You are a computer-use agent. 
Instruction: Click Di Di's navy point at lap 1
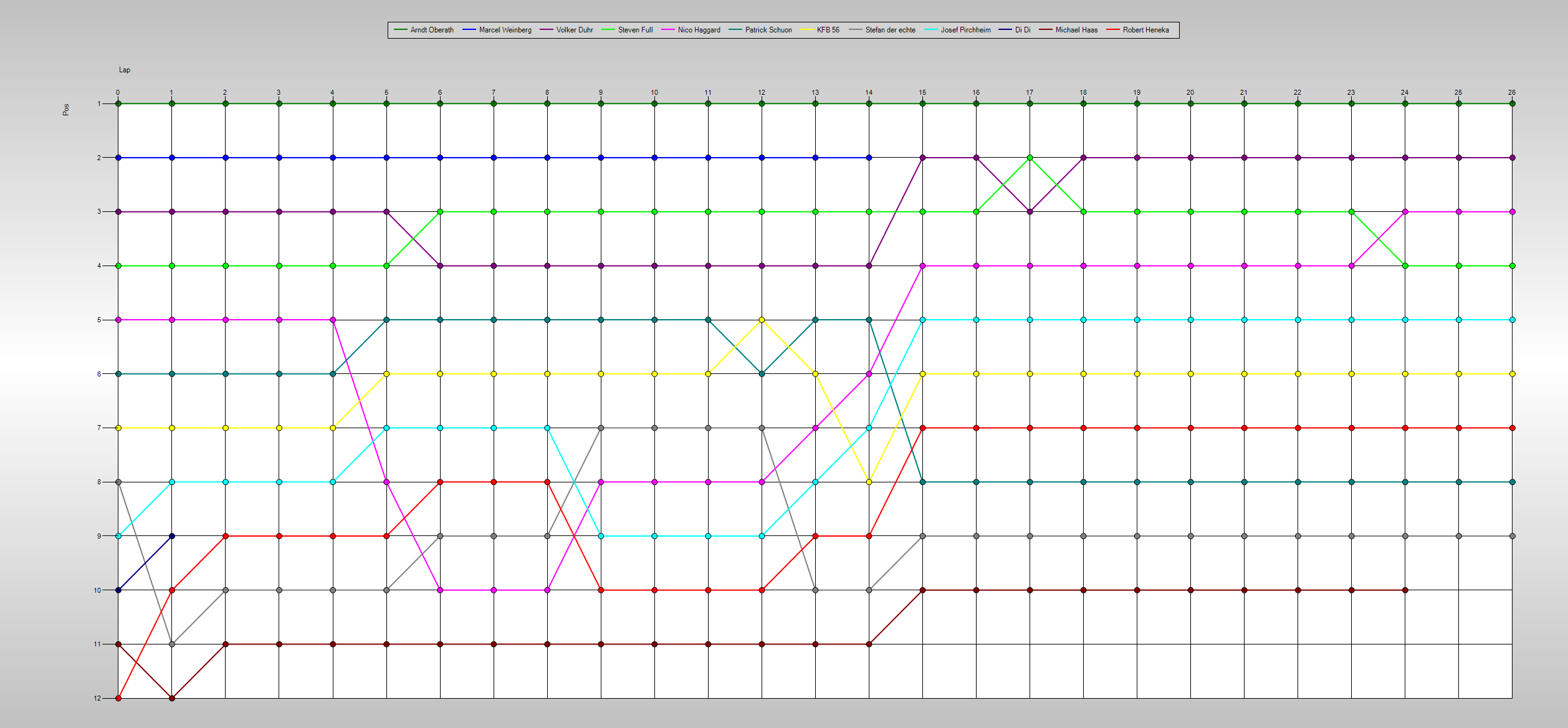[x=172, y=536]
